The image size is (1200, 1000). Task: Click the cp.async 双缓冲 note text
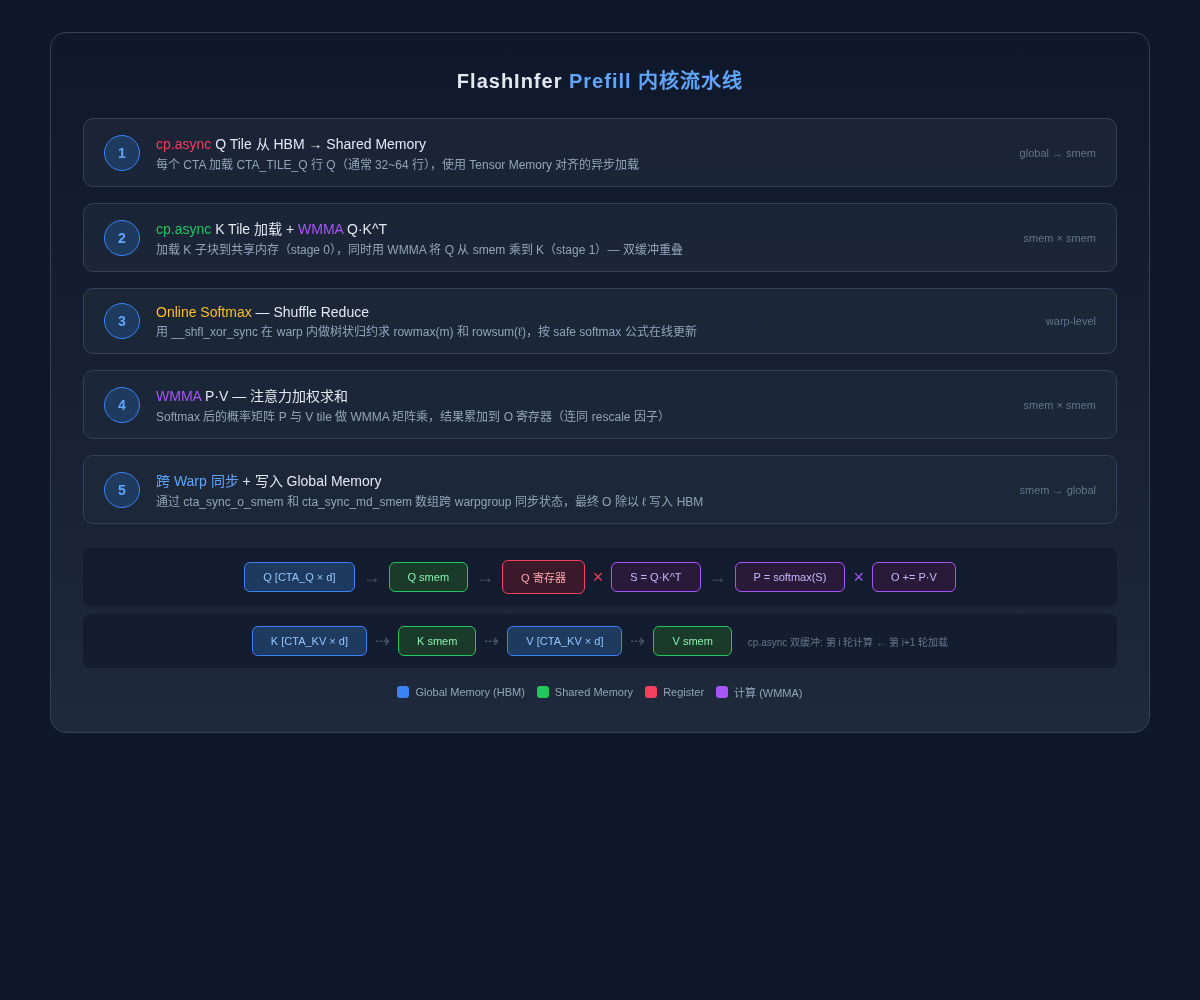(848, 642)
